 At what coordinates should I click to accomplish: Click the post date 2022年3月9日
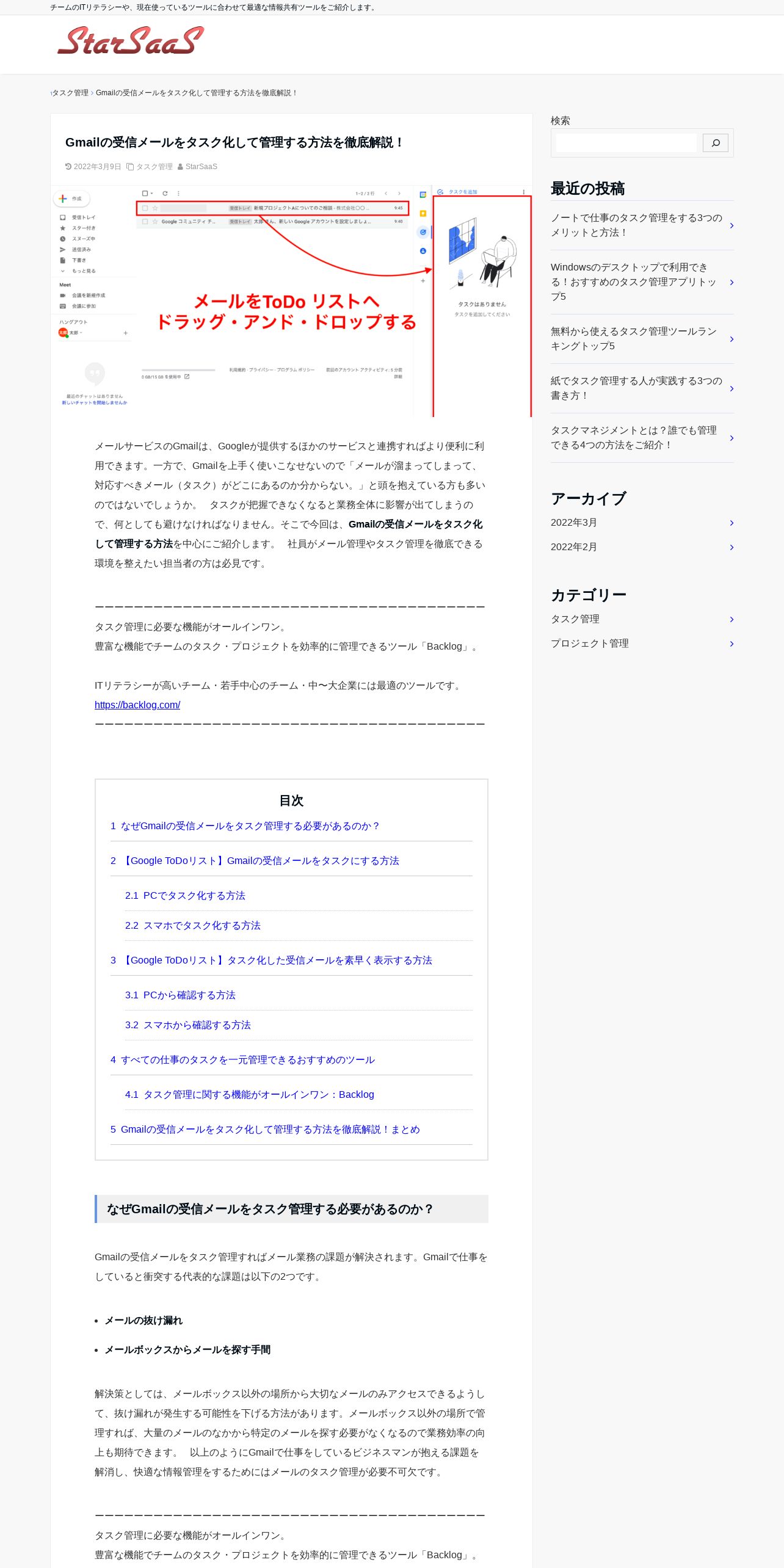[97, 167]
